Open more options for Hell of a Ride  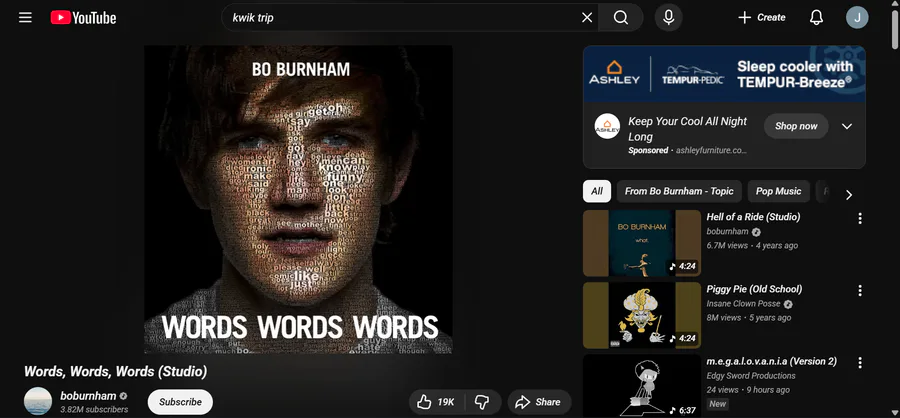860,218
